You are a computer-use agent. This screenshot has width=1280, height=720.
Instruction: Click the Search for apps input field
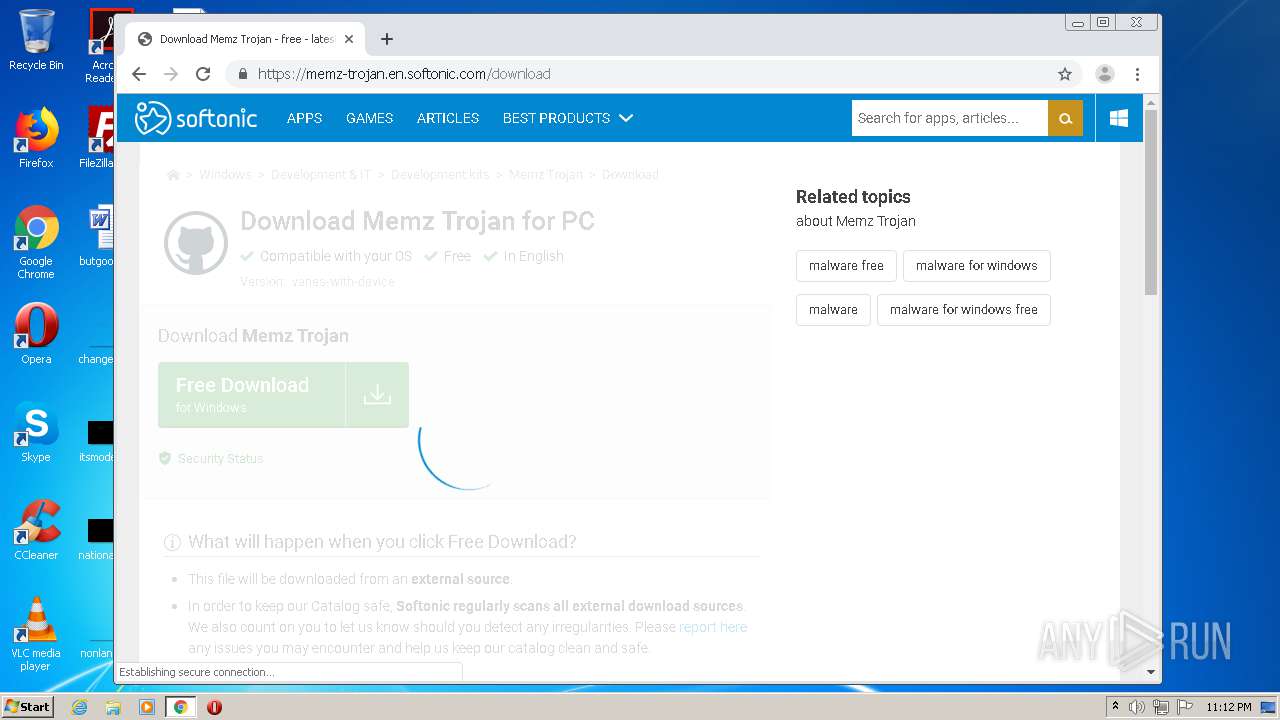pos(950,118)
